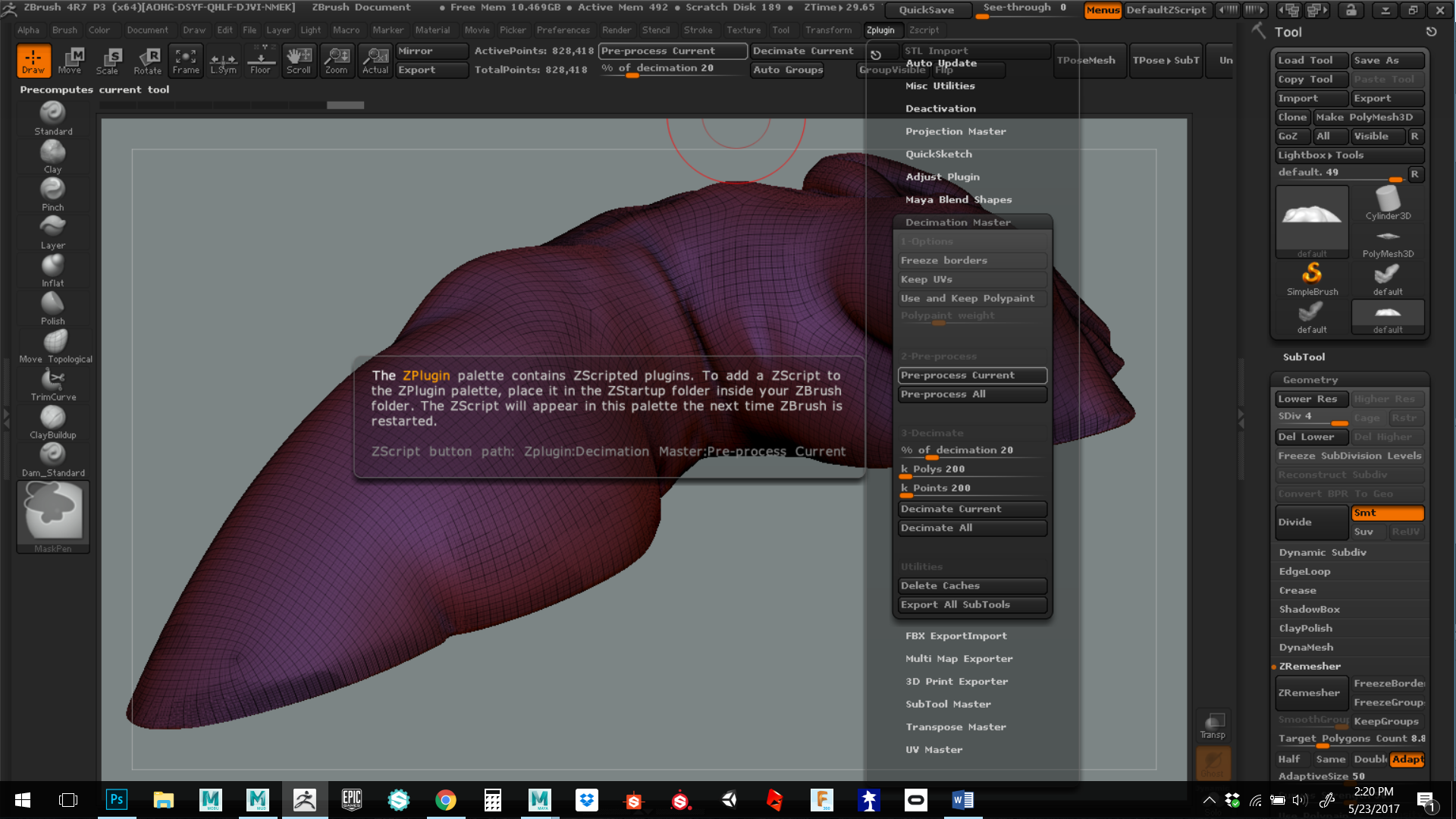
Task: Toggle Keep UVs option
Action: [972, 280]
